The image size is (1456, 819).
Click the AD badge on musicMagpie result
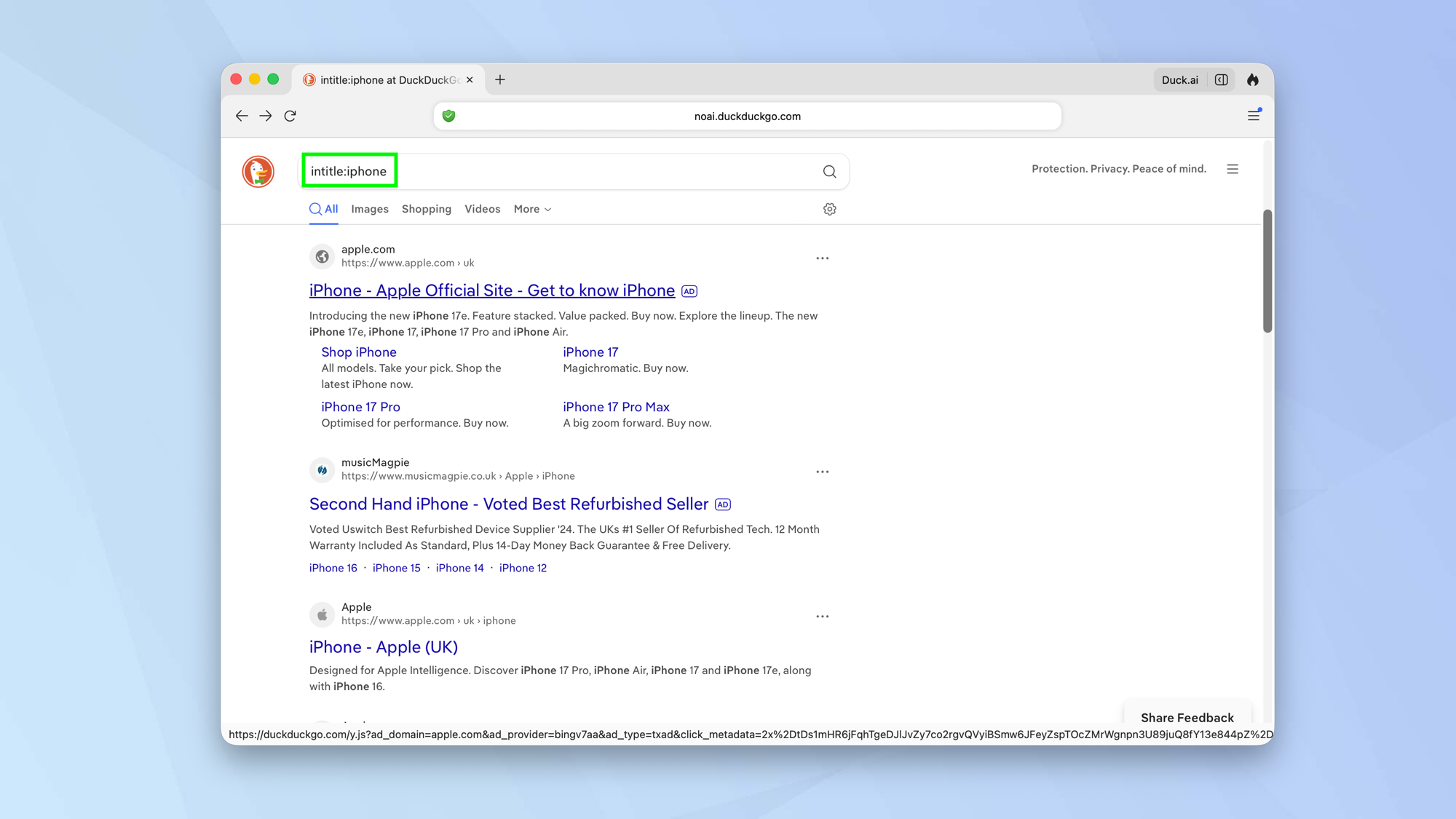click(x=723, y=505)
